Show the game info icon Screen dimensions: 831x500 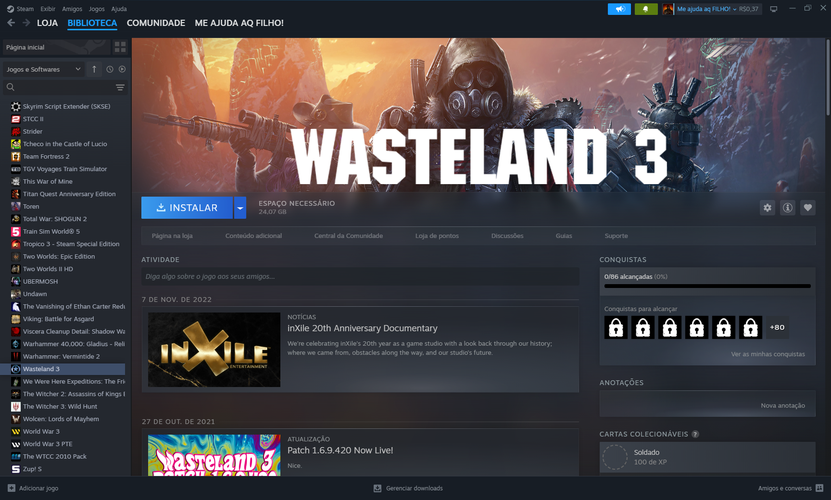click(788, 208)
